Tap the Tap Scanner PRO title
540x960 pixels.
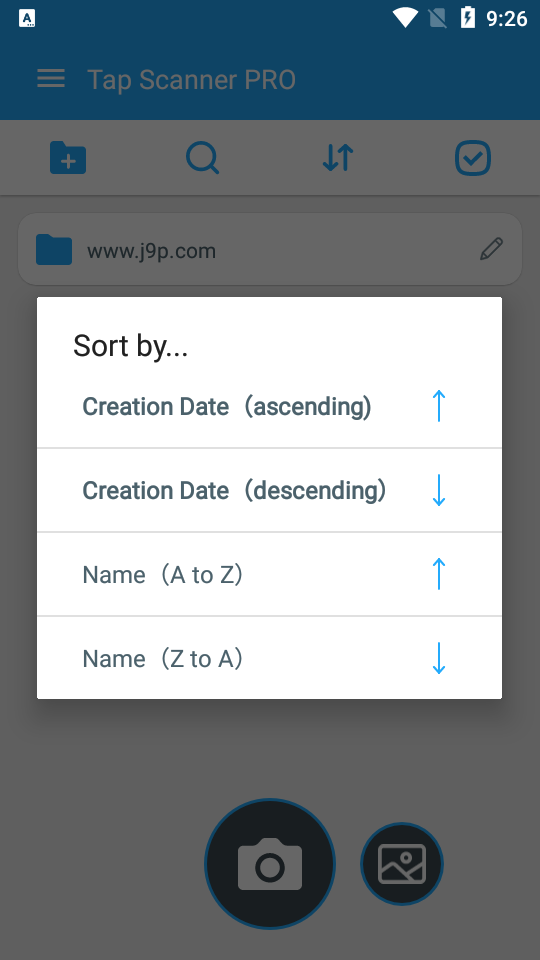click(192, 80)
